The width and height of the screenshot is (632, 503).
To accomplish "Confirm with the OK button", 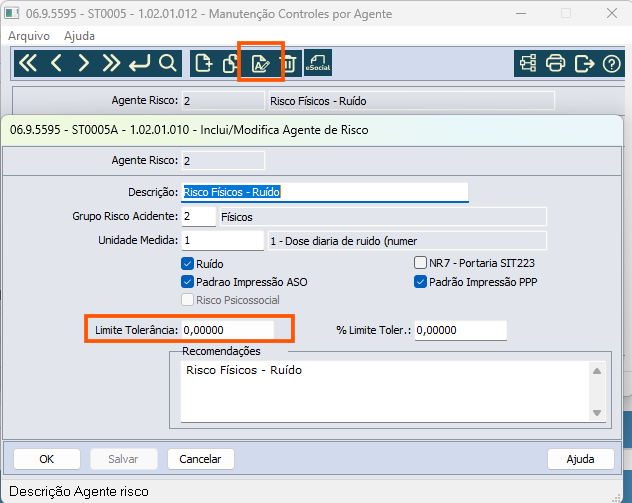I will (47, 459).
